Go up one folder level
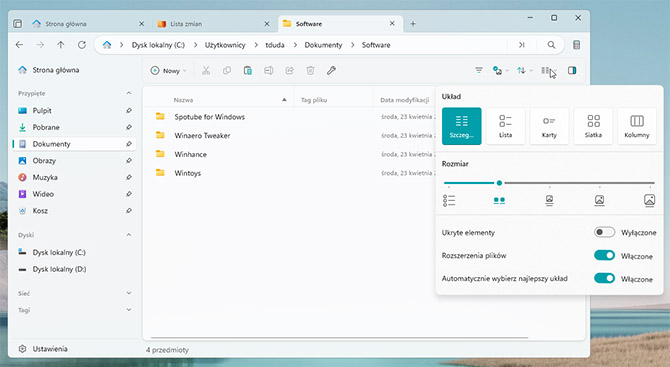Screen dimensions: 670x367 coord(61,45)
